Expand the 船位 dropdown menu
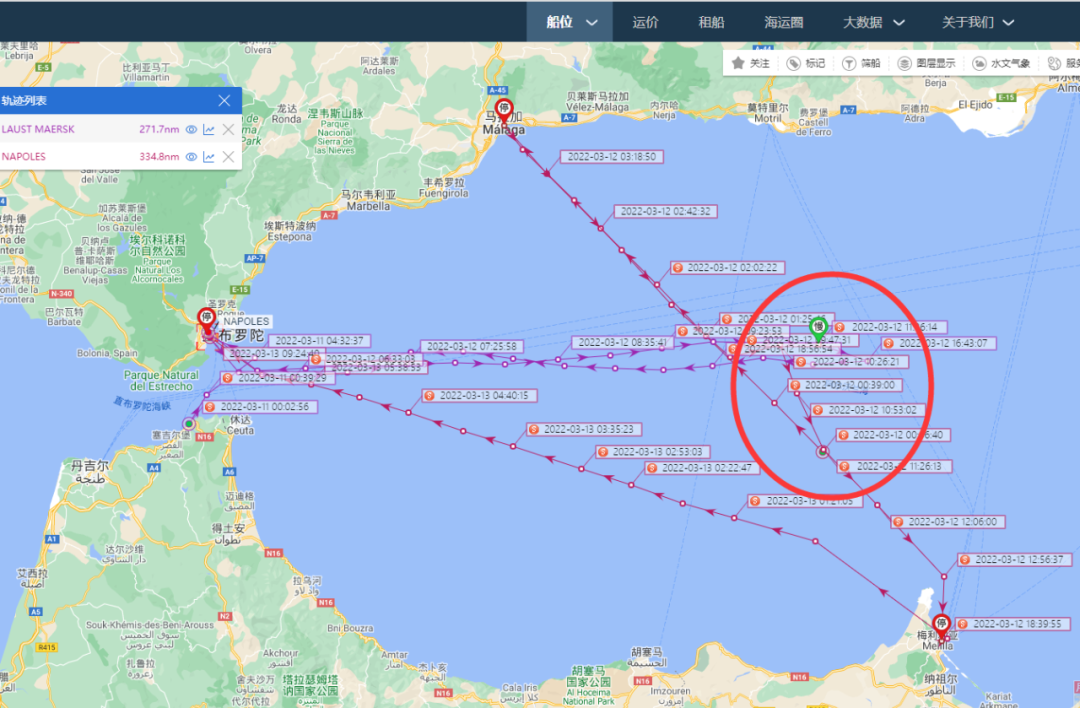Screen dimensions: 1080x708 [x=572, y=22]
